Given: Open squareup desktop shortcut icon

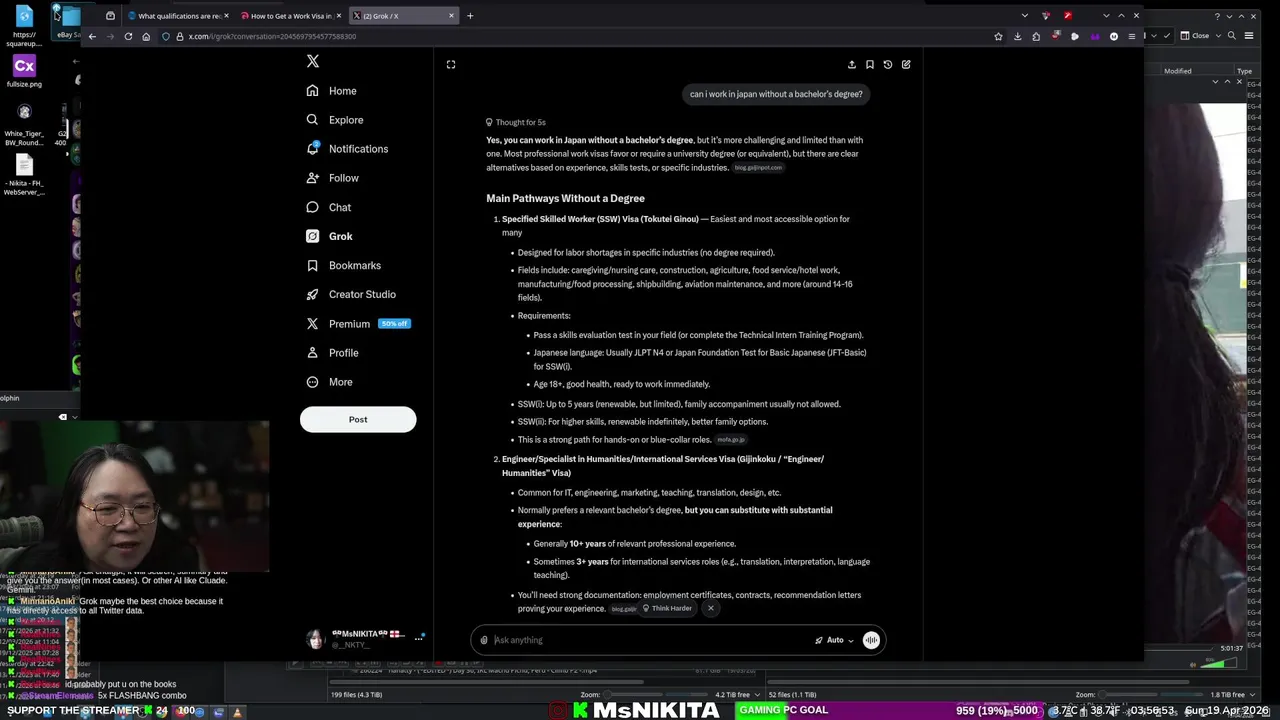Looking at the screenshot, I should click(24, 26).
